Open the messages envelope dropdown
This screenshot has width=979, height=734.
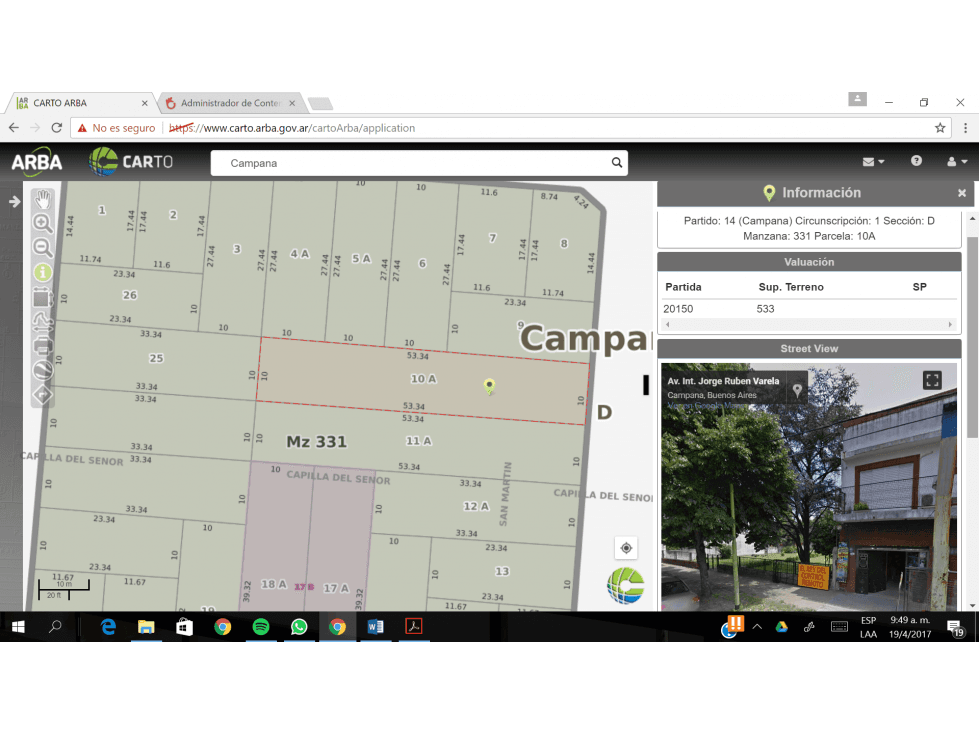tap(871, 161)
